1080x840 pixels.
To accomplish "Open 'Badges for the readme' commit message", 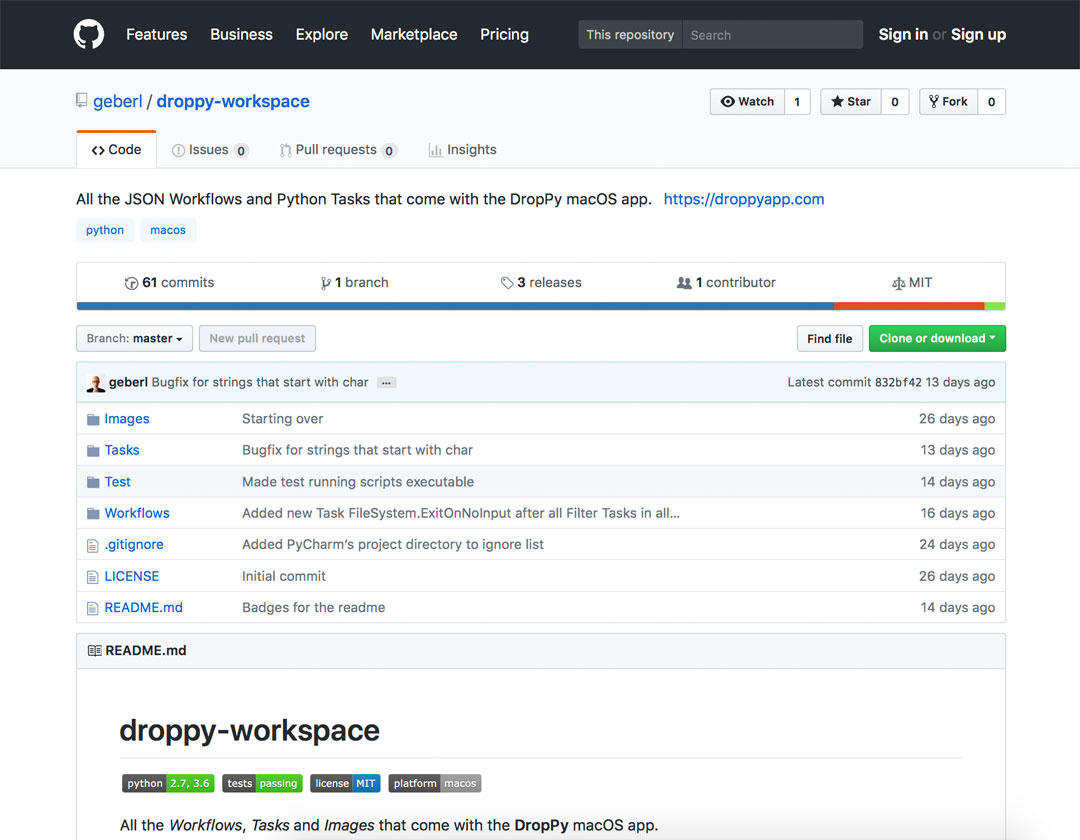I will point(313,607).
